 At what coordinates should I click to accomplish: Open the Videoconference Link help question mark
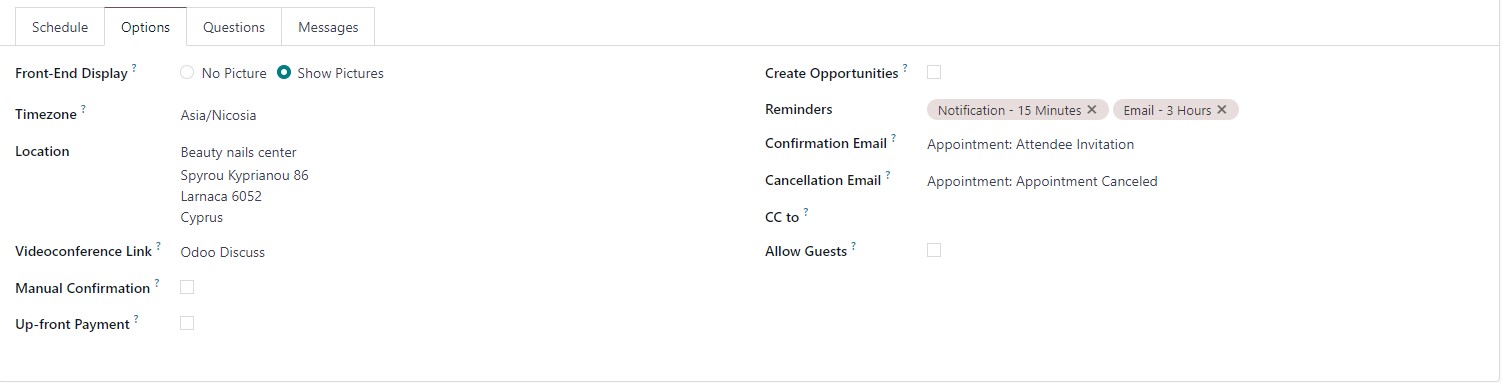tap(158, 247)
